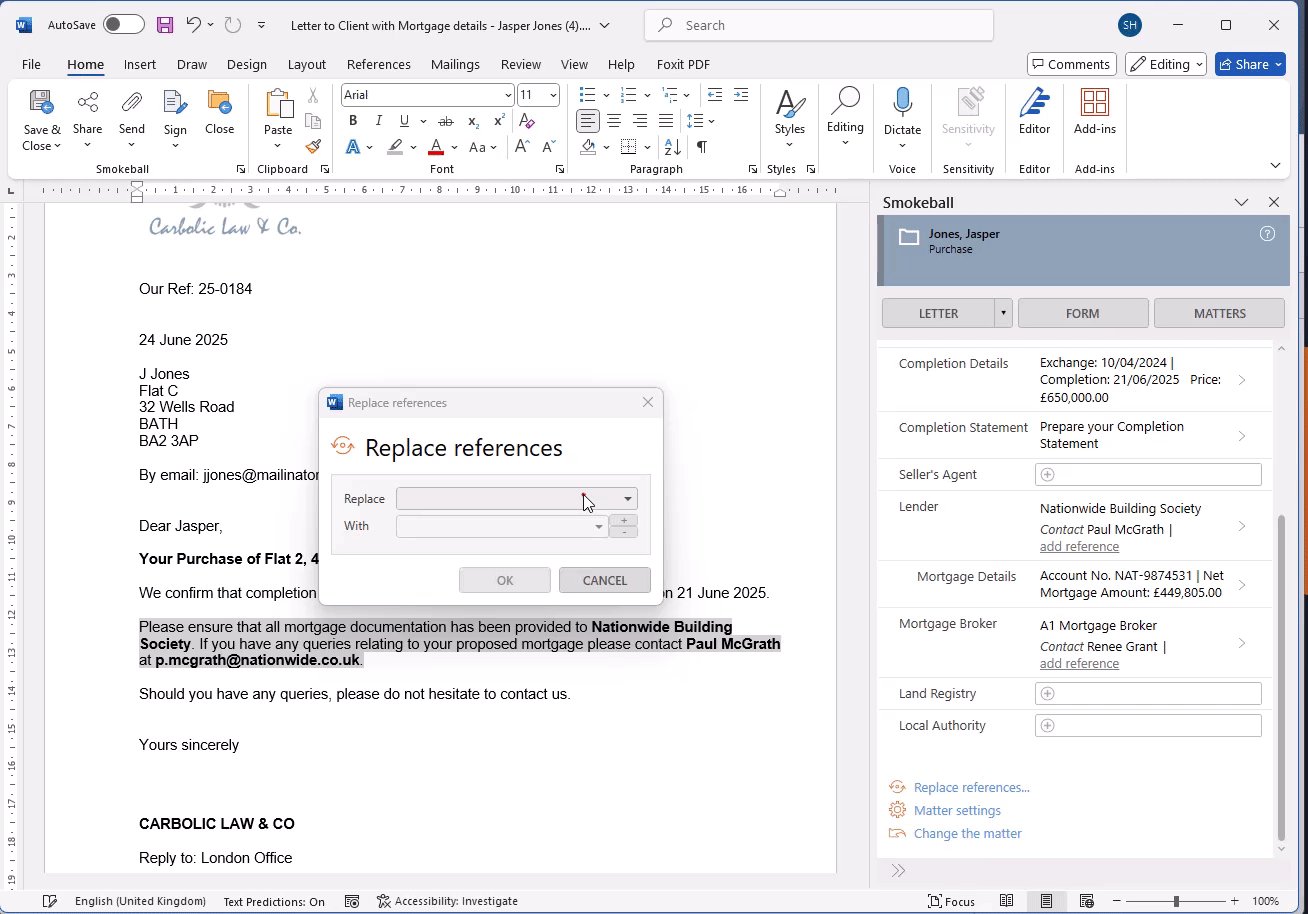Click the Send paperclip icon
Screen dimensions: 1308x914
132,103
